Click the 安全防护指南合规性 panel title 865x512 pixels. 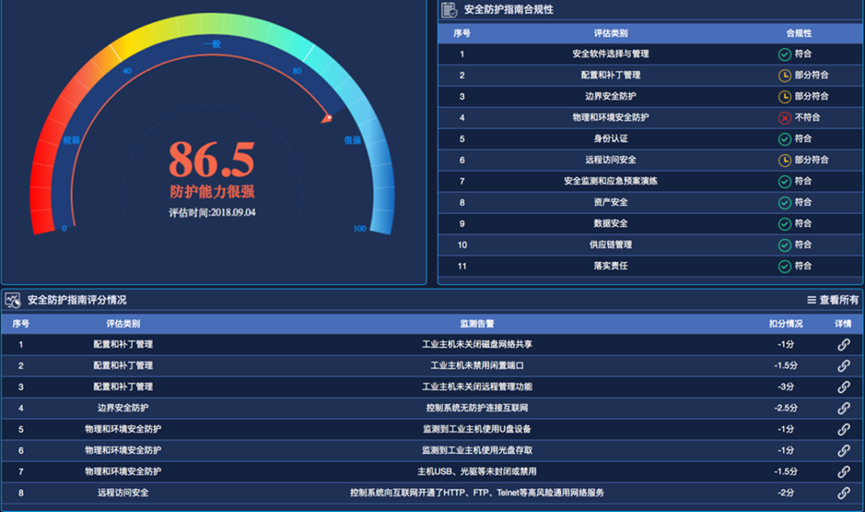tap(508, 9)
